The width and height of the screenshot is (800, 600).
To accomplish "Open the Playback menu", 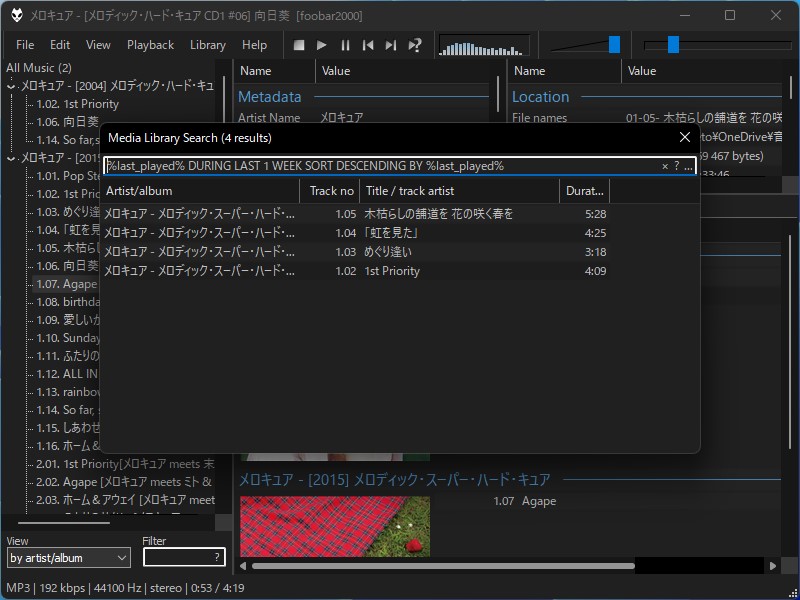I will click(150, 44).
